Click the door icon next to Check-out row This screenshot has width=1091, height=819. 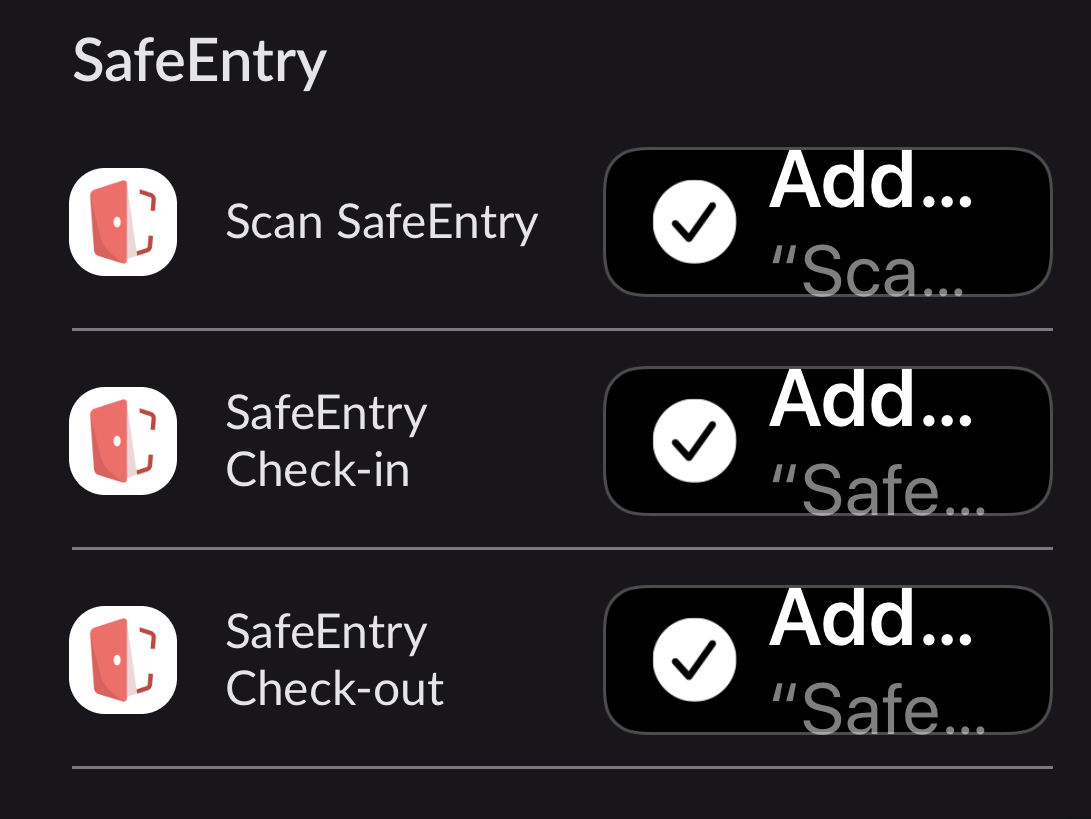[122, 660]
